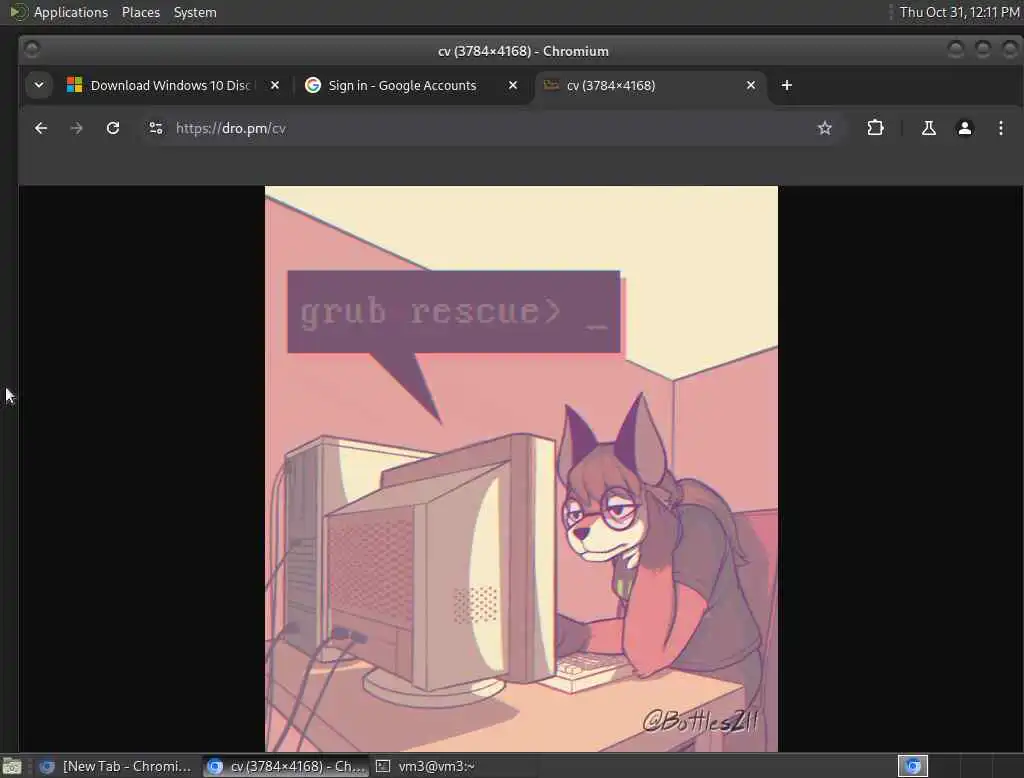Open the Extensions puzzle-piece icon

[x=875, y=128]
